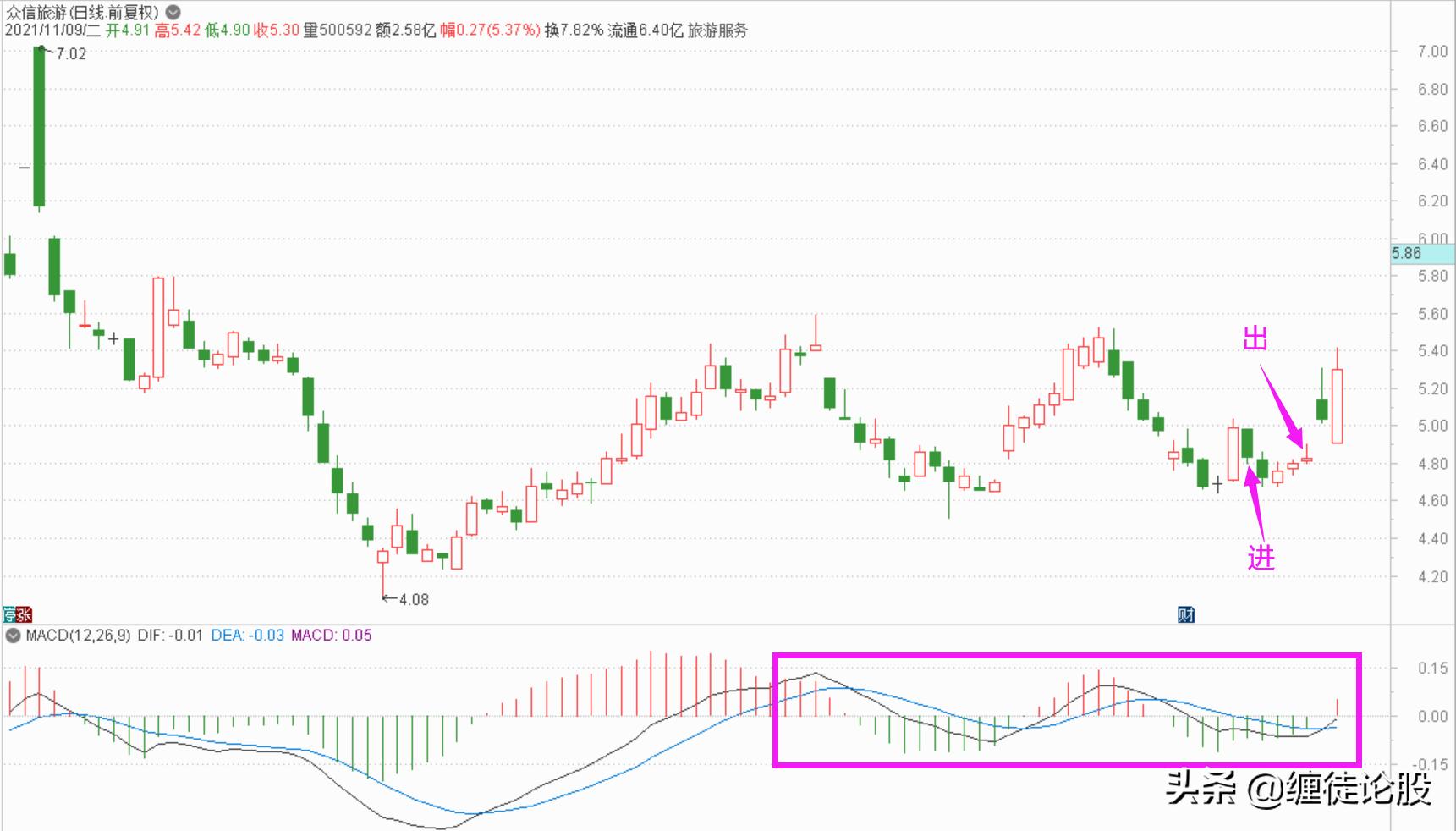The width and height of the screenshot is (1456, 831).
Task: Click the 4.08 low price label
Action: point(414,599)
